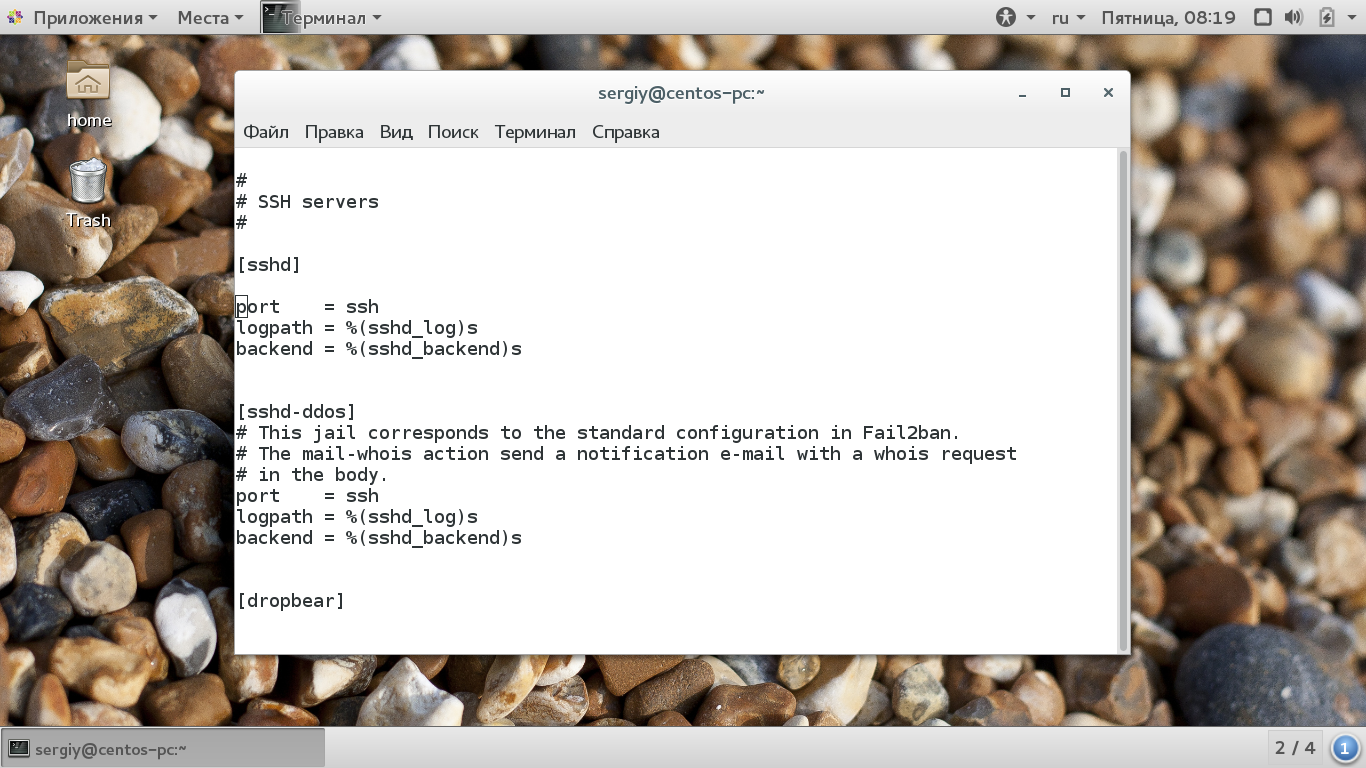Click the terminal icon in top panel
The width and height of the screenshot is (1366, 768).
pos(281,17)
